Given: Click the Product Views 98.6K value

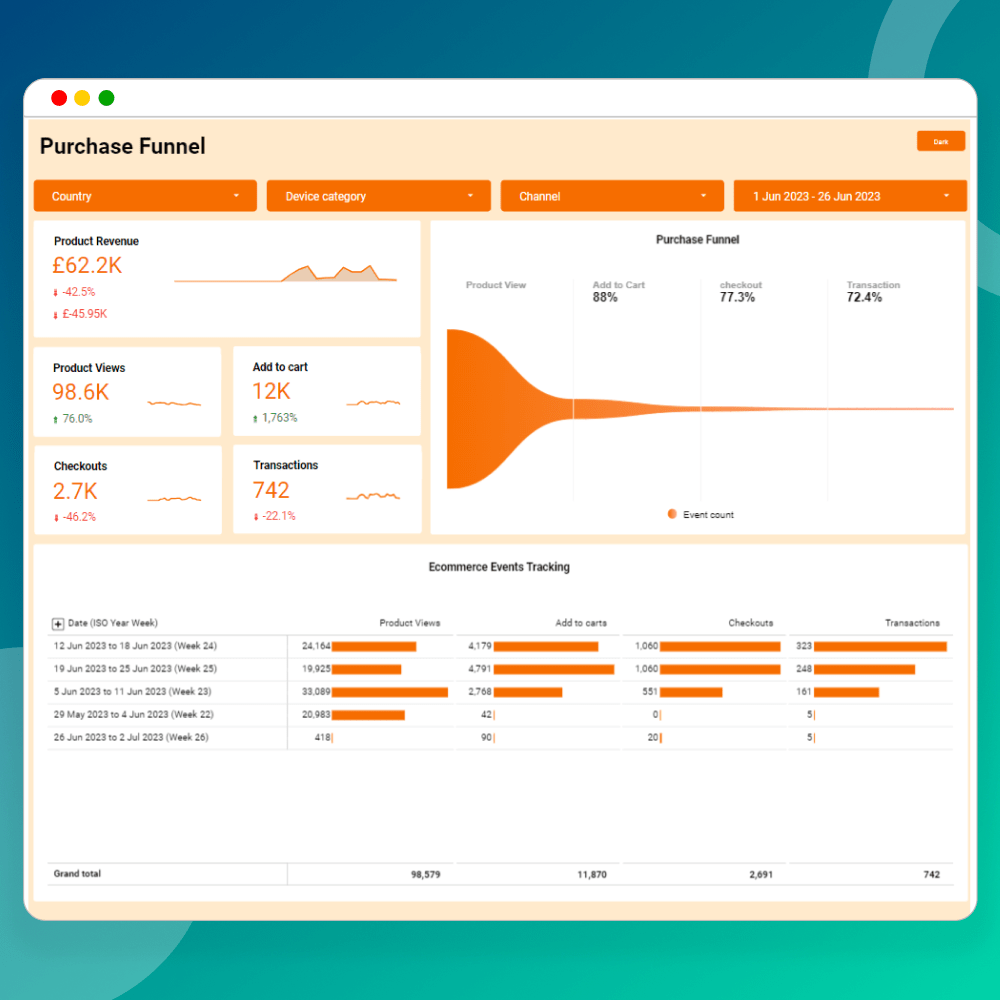Looking at the screenshot, I should click(80, 392).
